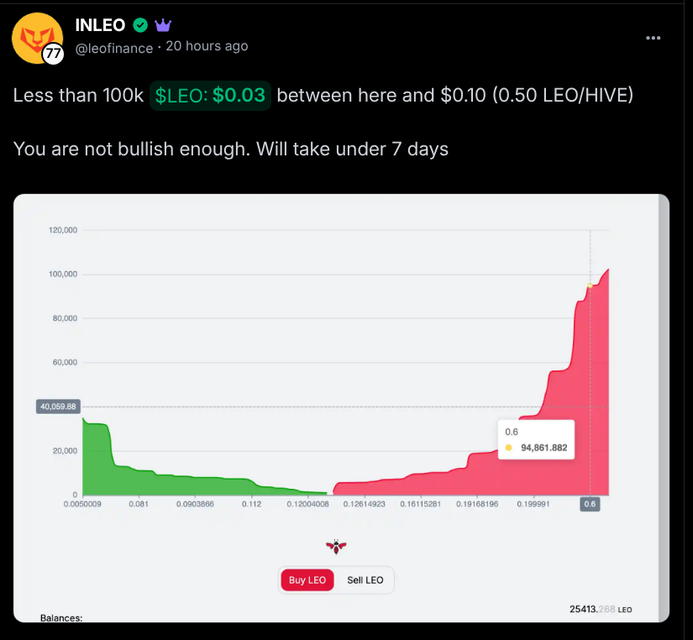Click the highlighted 0.6 x-axis label
The height and width of the screenshot is (640, 693).
tap(590, 505)
